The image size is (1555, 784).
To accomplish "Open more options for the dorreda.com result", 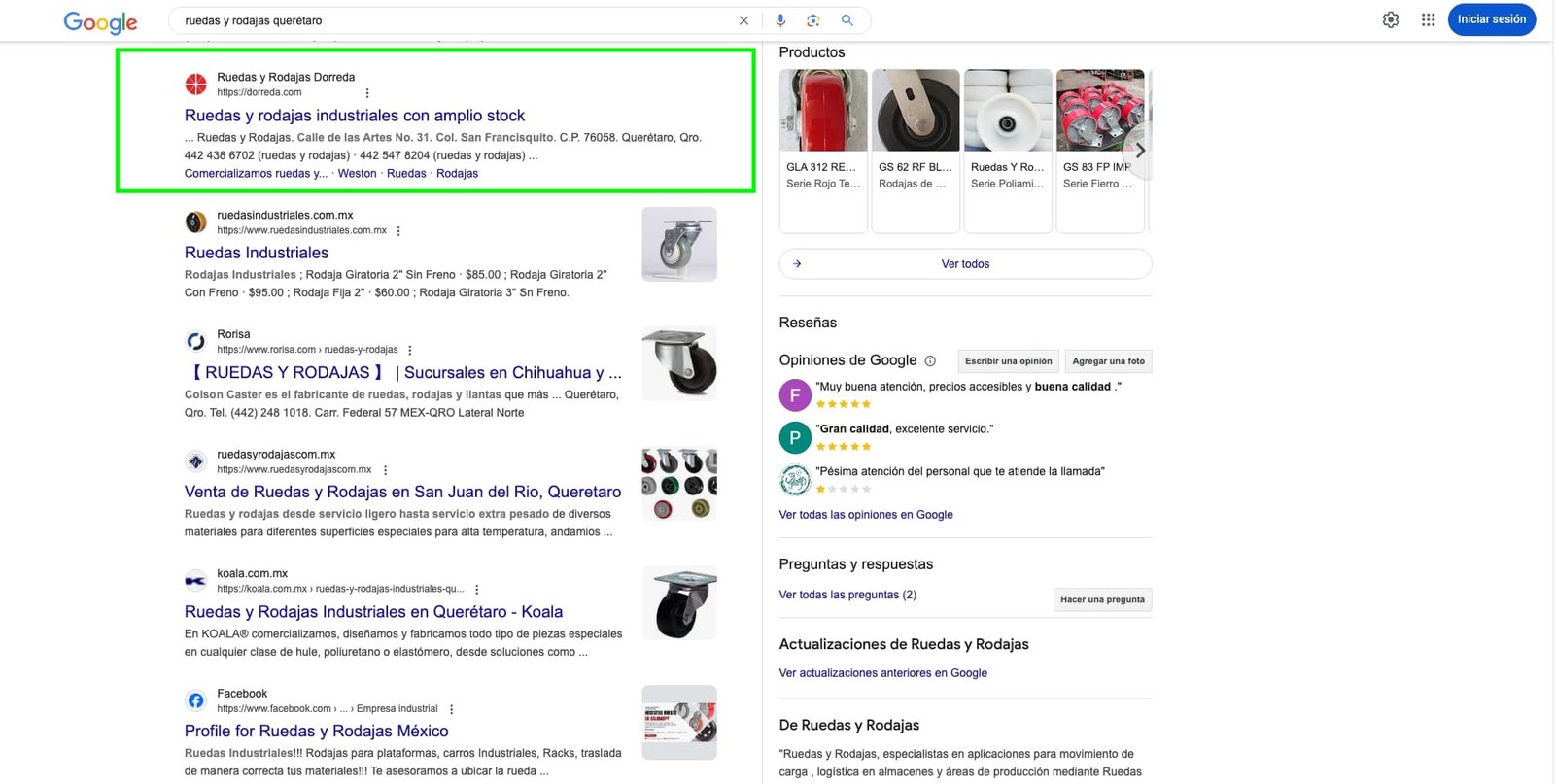I will 367,93.
